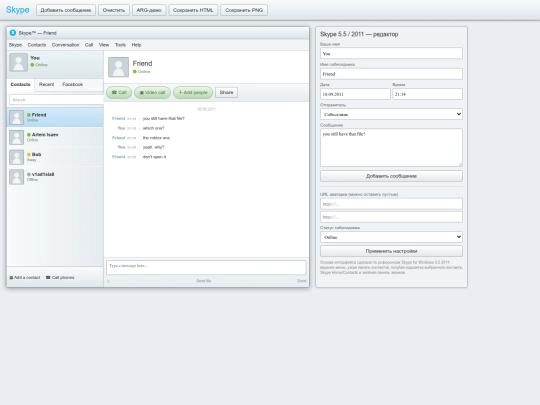Image resolution: width=540 pixels, height=405 pixels.
Task: Click the green dot next to Artem Isaev
Action: 29,135
